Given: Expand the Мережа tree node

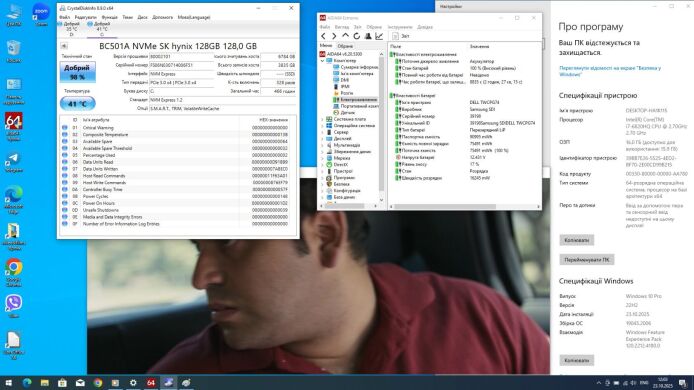Looking at the screenshot, I should (x=322, y=158).
